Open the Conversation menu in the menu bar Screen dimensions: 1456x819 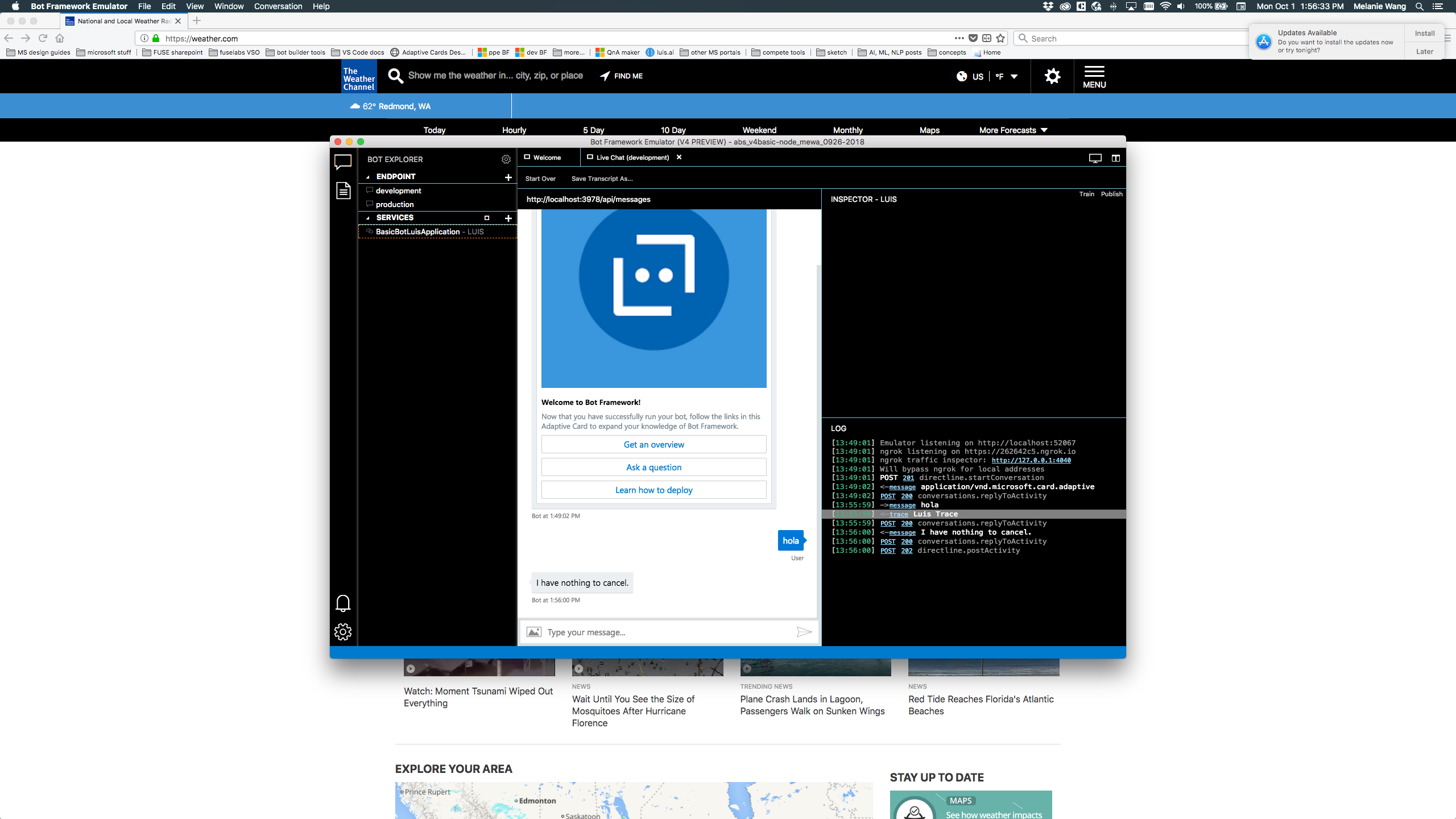click(277, 6)
